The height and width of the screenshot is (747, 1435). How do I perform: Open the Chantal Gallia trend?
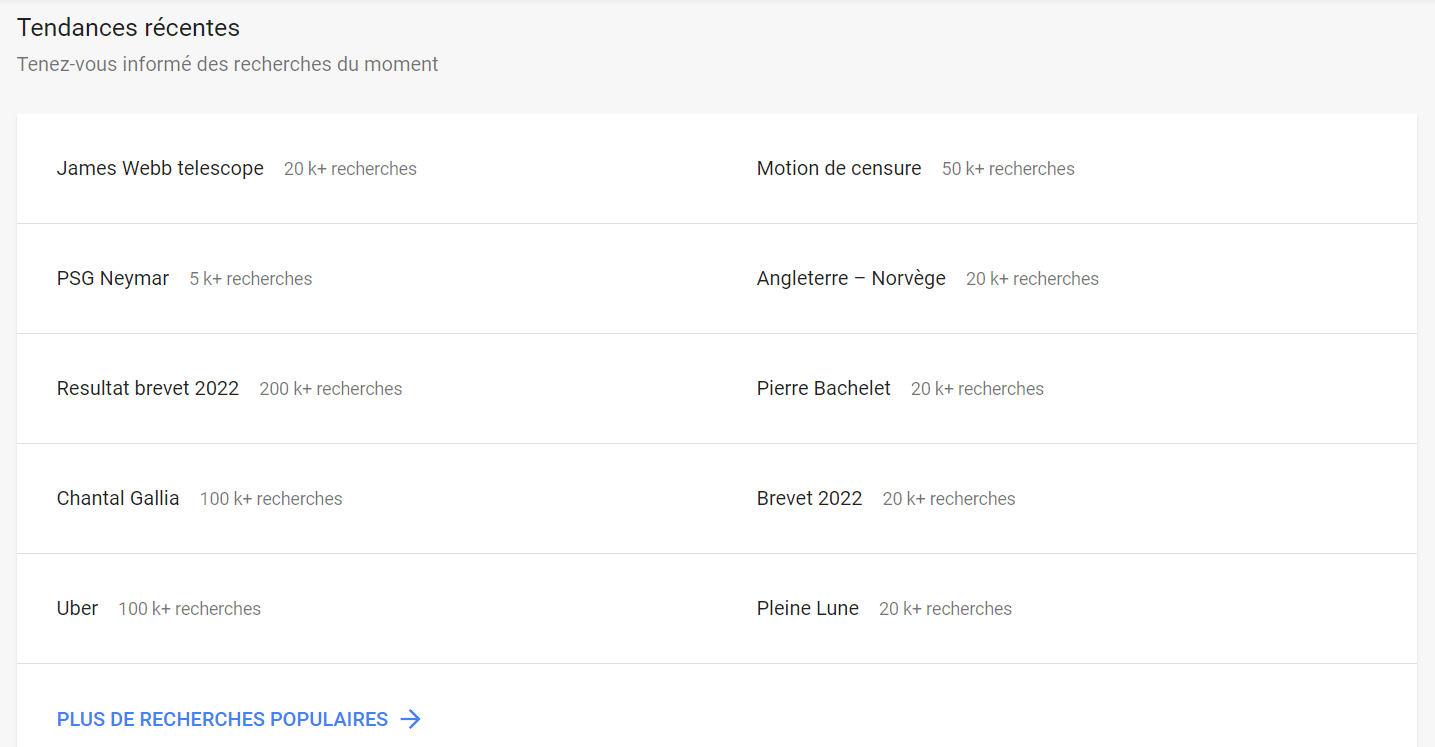[x=118, y=498]
